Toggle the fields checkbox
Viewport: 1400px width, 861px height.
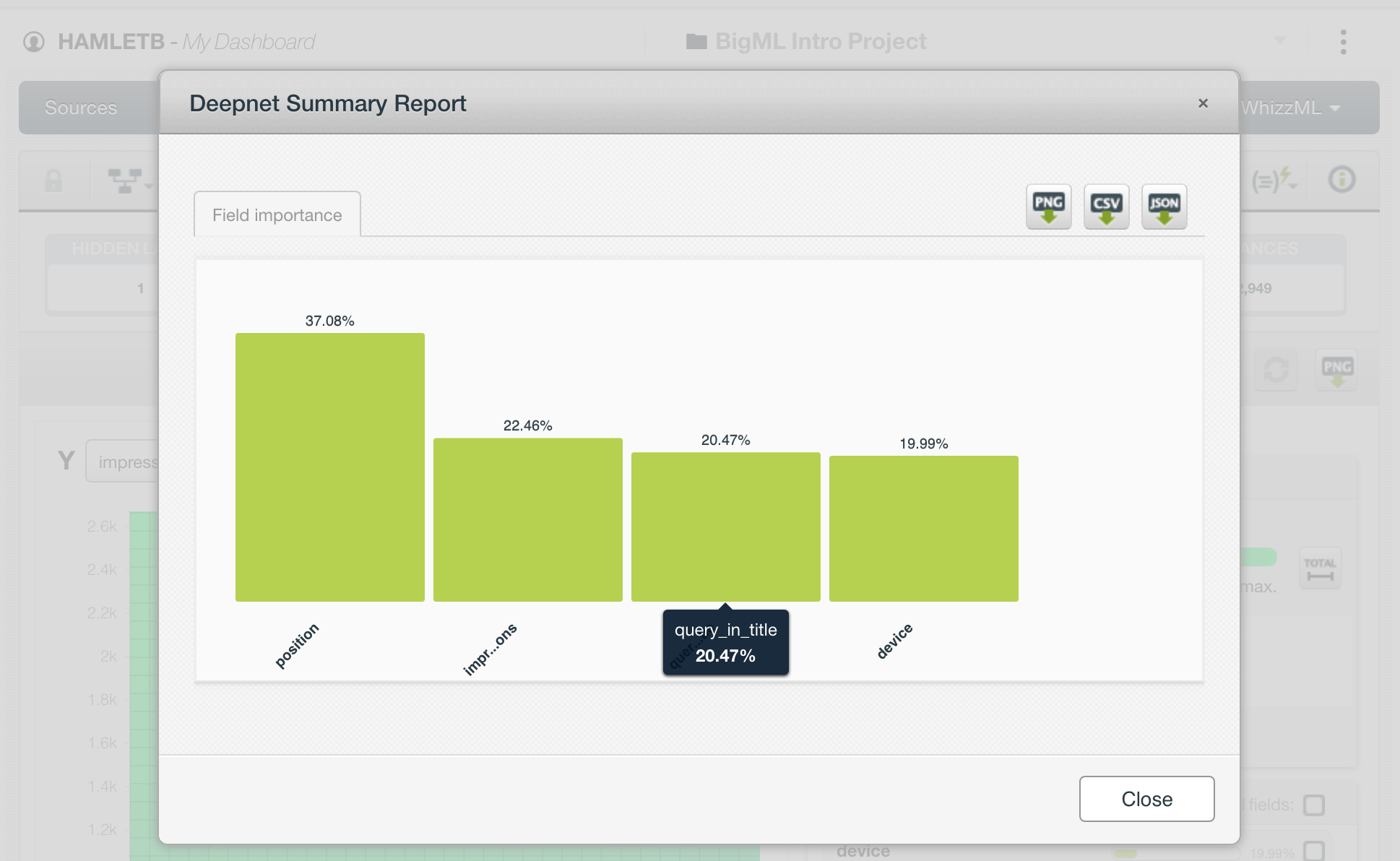(1313, 805)
